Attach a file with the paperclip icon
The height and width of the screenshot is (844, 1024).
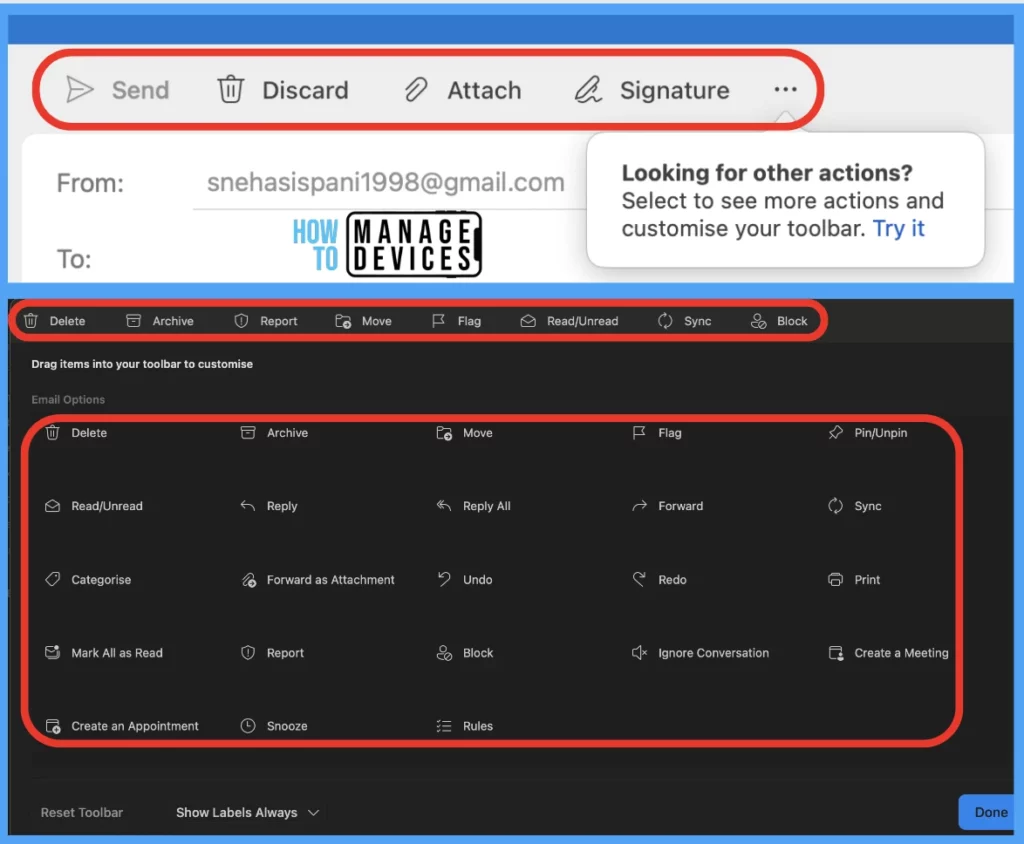[x=415, y=90]
